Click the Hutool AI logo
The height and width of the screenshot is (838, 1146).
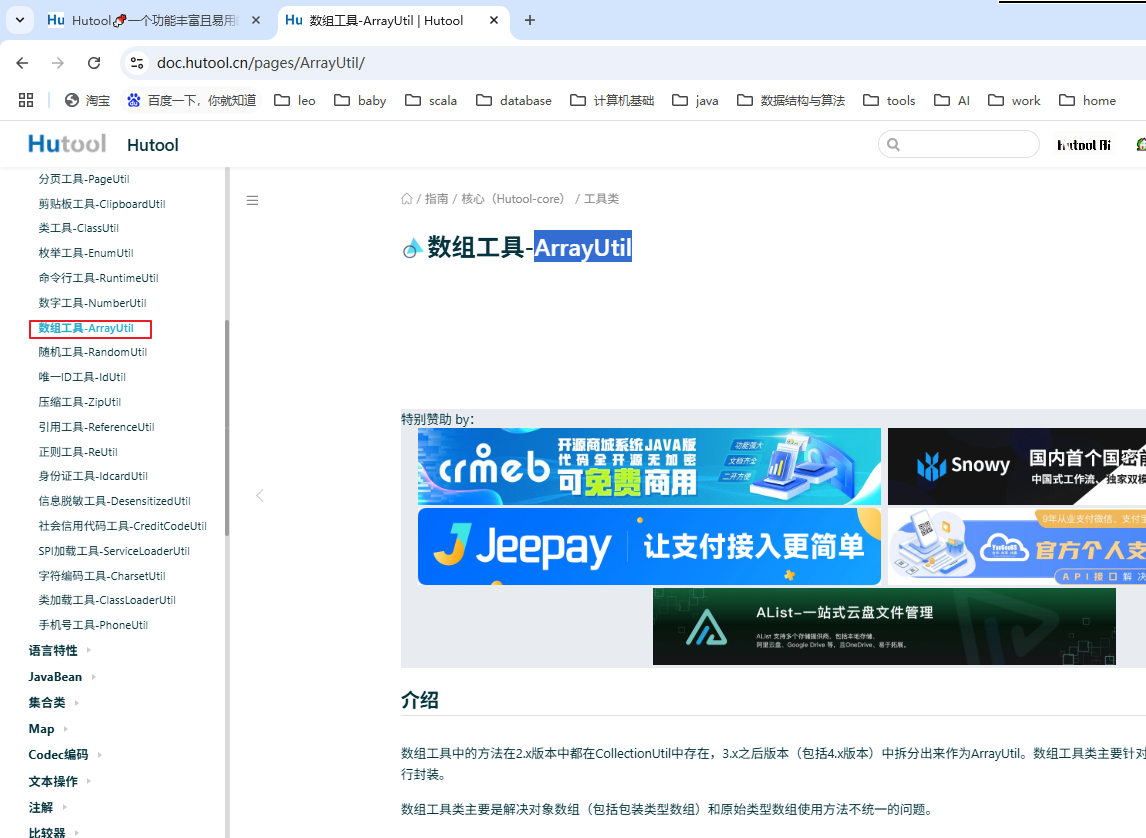(x=1084, y=145)
